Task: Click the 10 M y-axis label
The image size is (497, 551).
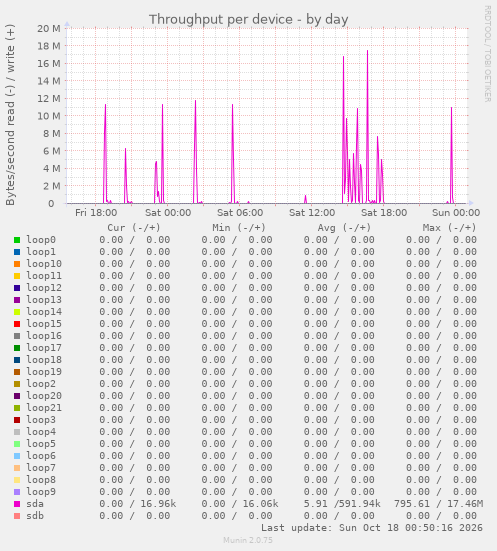Action: (x=49, y=116)
